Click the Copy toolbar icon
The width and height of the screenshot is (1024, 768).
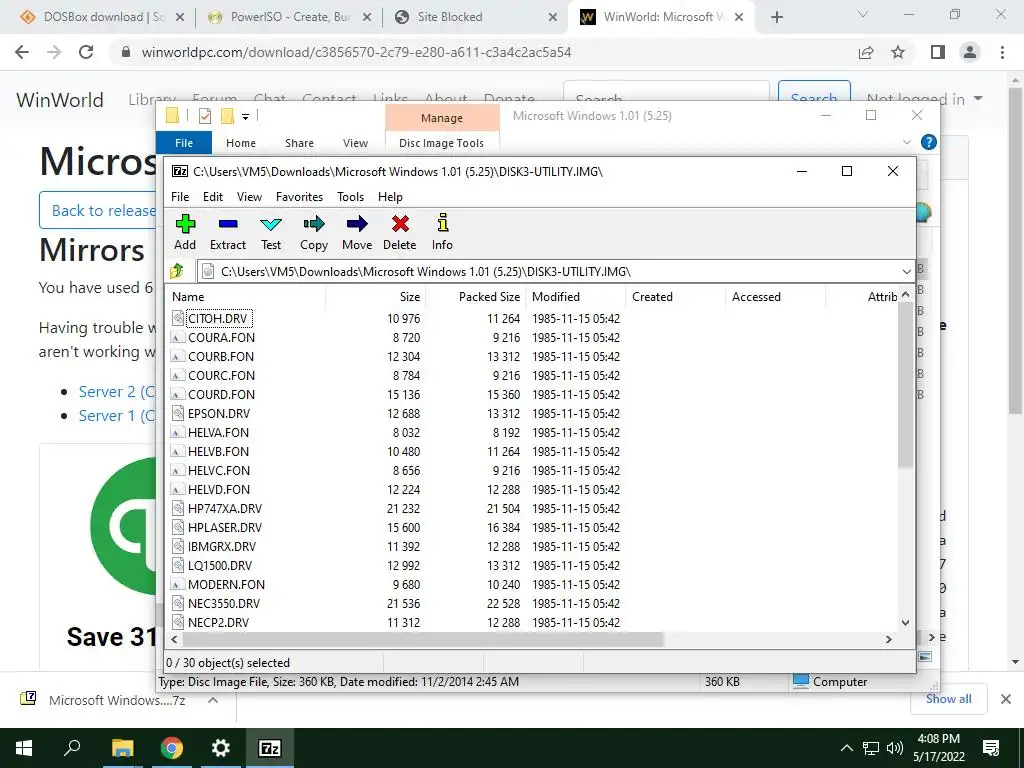tap(313, 232)
